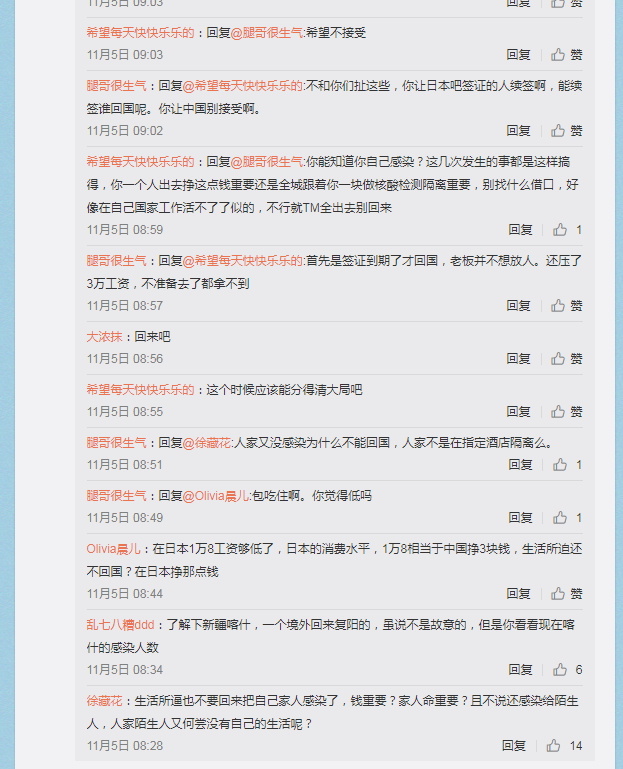Like the 09:03 comment saying 希望不接受
This screenshot has height=769, width=623.
click(x=566, y=54)
